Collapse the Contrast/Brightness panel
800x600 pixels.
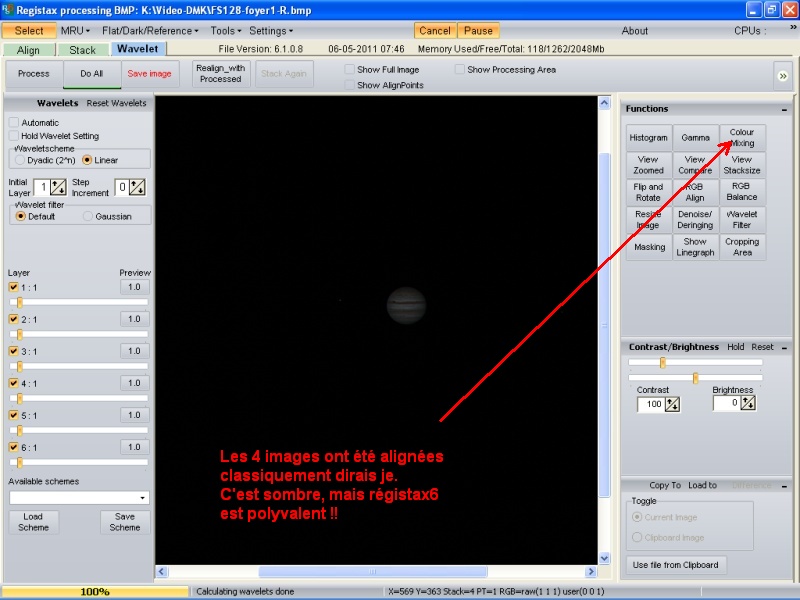(785, 346)
